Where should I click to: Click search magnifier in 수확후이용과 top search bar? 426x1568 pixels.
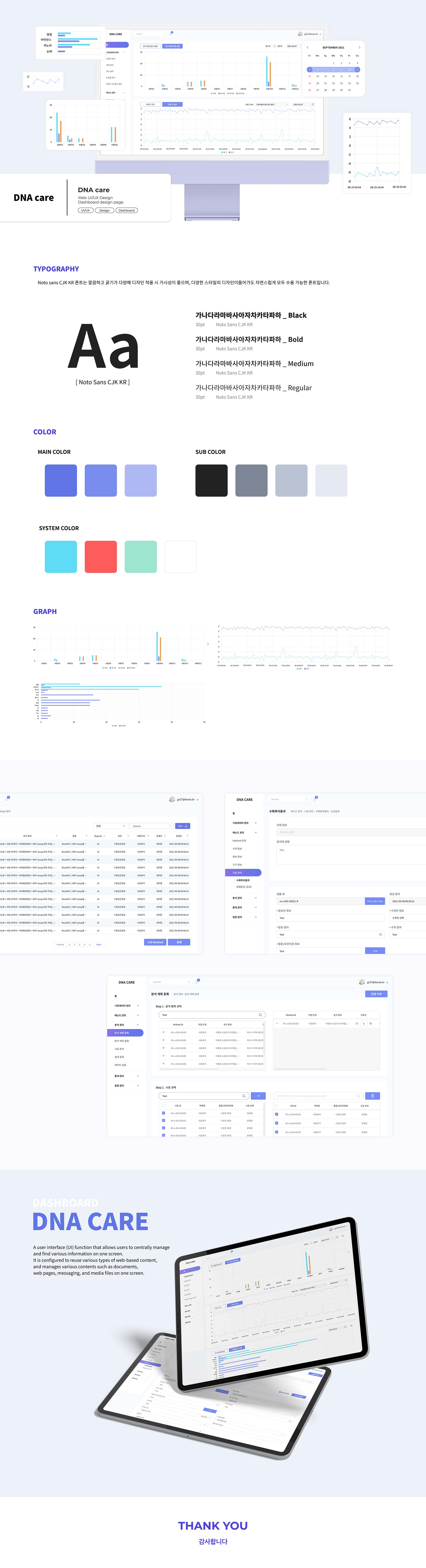pos(307,799)
